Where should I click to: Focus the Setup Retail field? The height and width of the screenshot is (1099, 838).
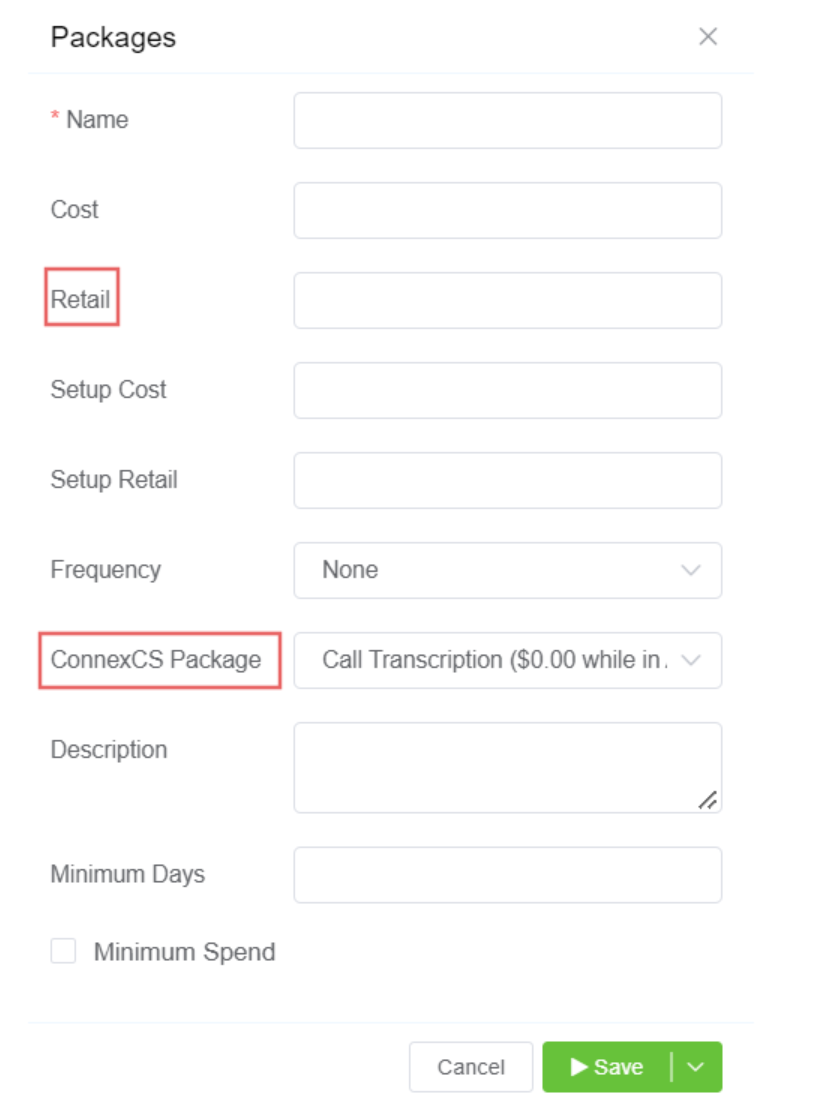tap(507, 480)
